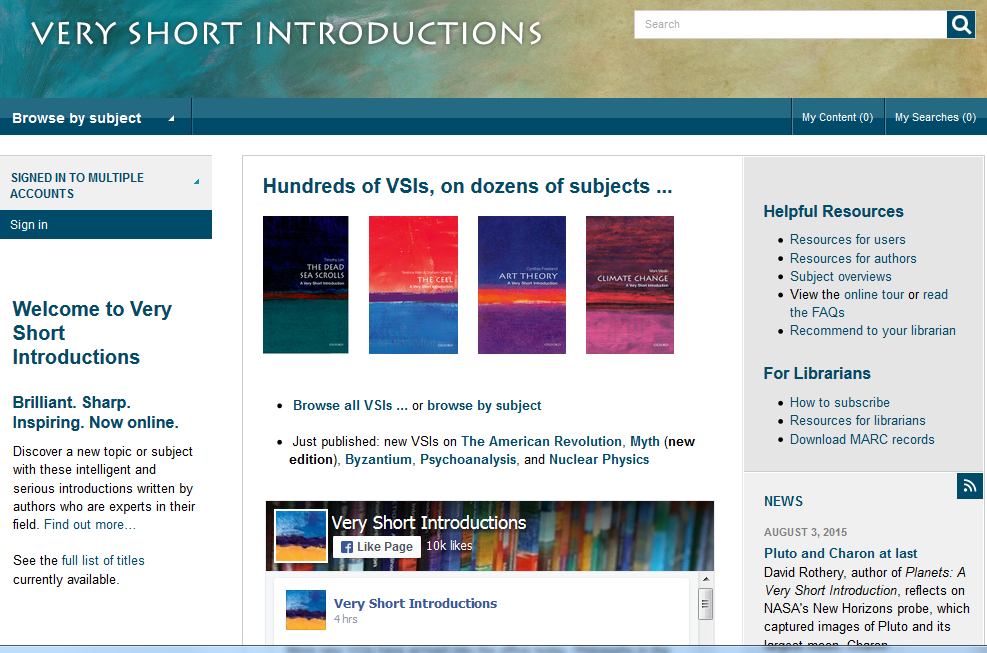Follow the browse by subject text link
This screenshot has width=987, height=653.
484,406
